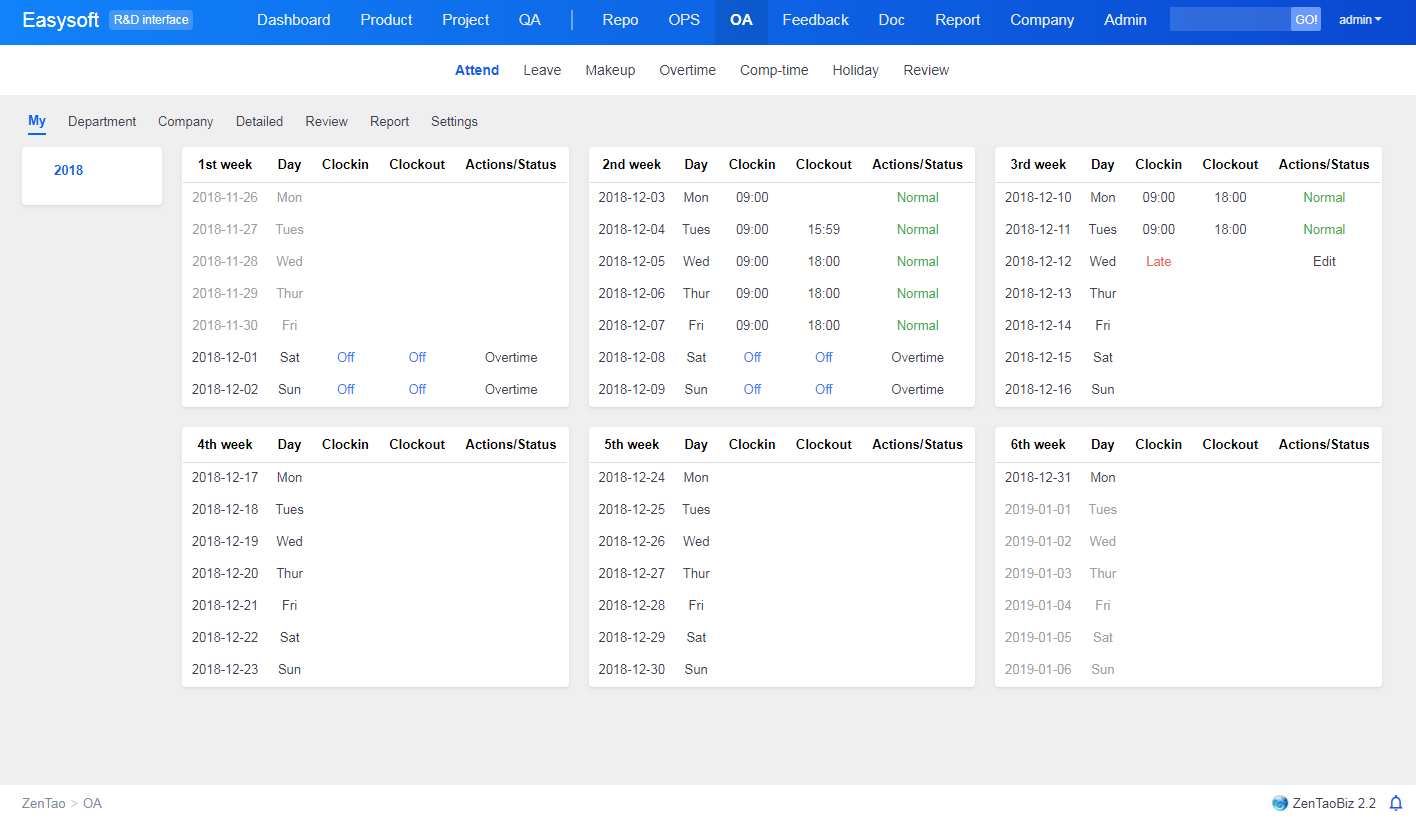The image size is (1416, 824).
Task: Navigate to the Repo menu
Action: pos(620,20)
